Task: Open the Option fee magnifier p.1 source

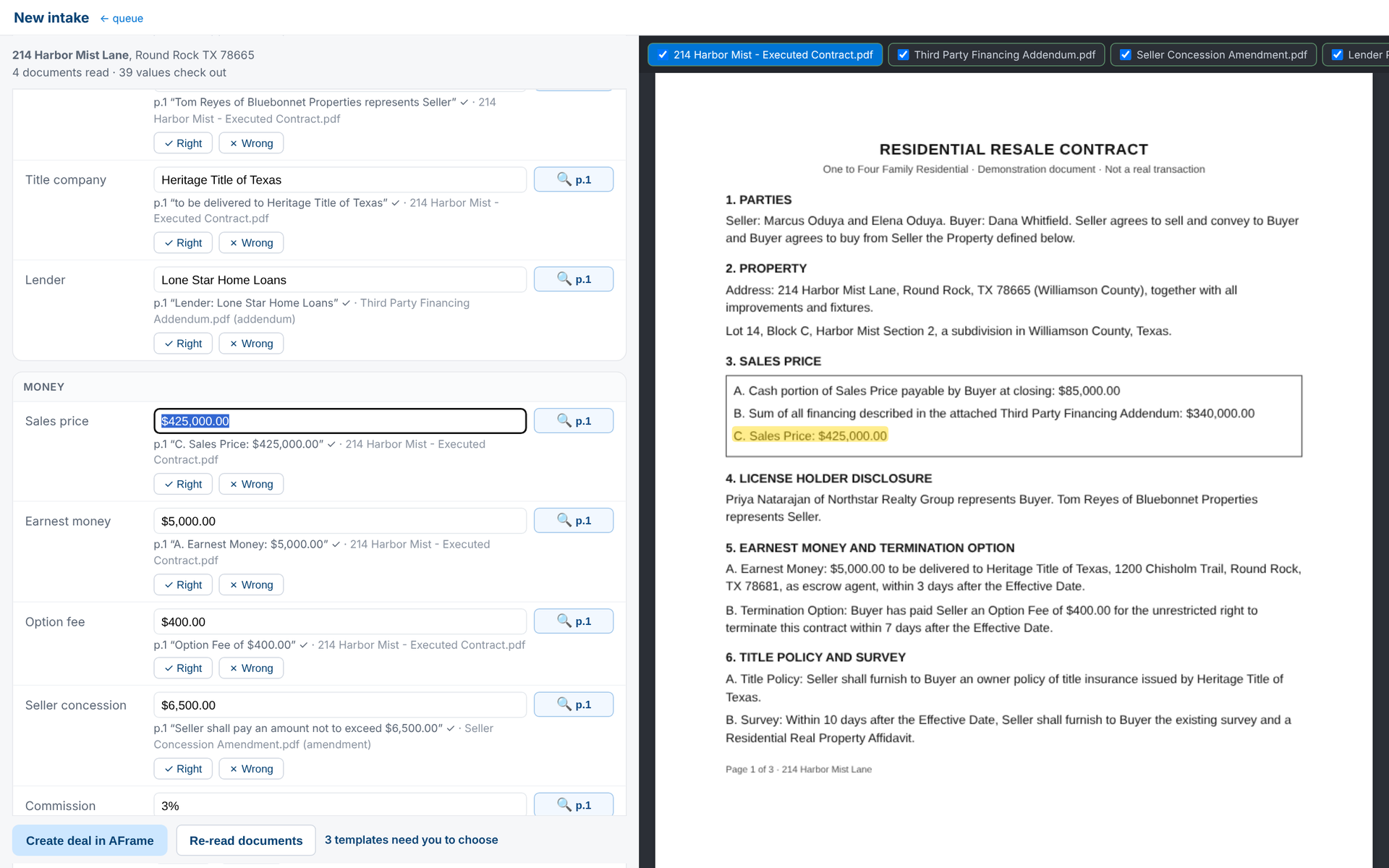Action: pos(573,621)
